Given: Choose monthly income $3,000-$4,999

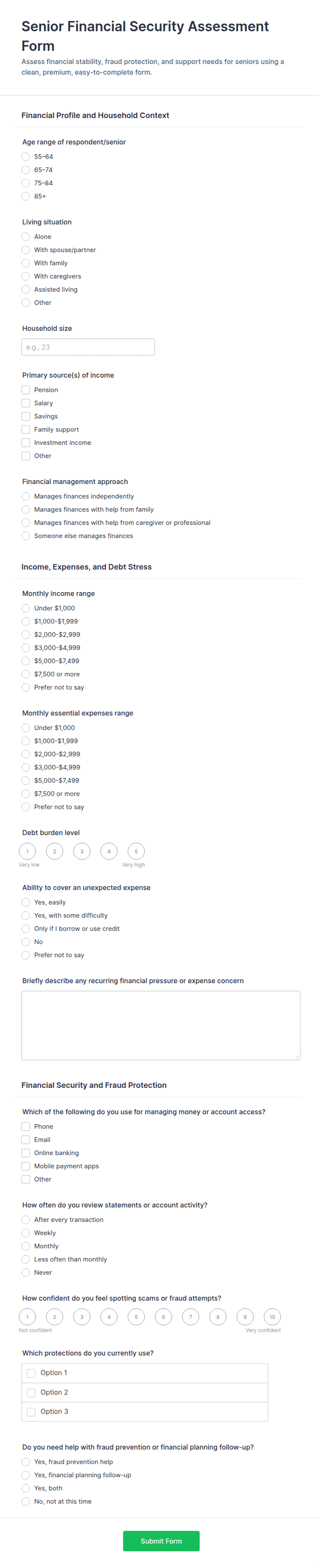Looking at the screenshot, I should (26, 648).
